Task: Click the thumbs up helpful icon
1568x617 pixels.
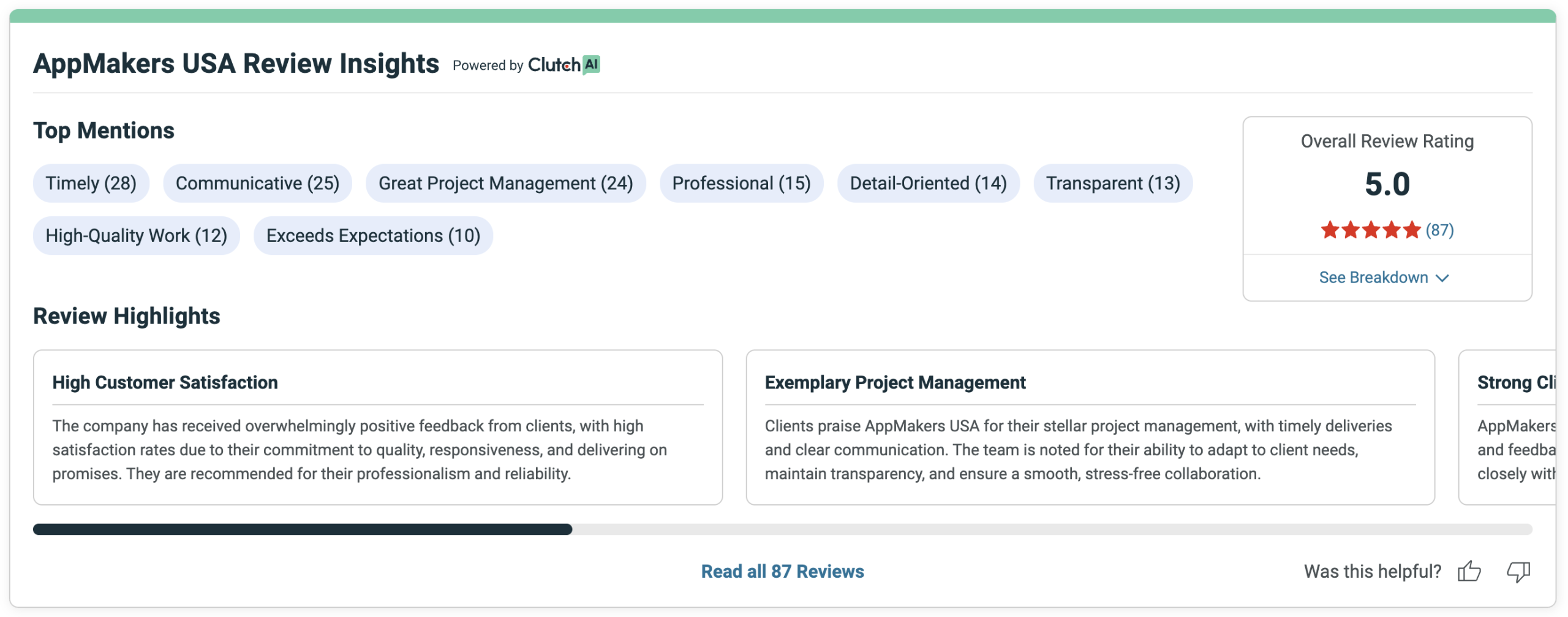Action: coord(1469,571)
